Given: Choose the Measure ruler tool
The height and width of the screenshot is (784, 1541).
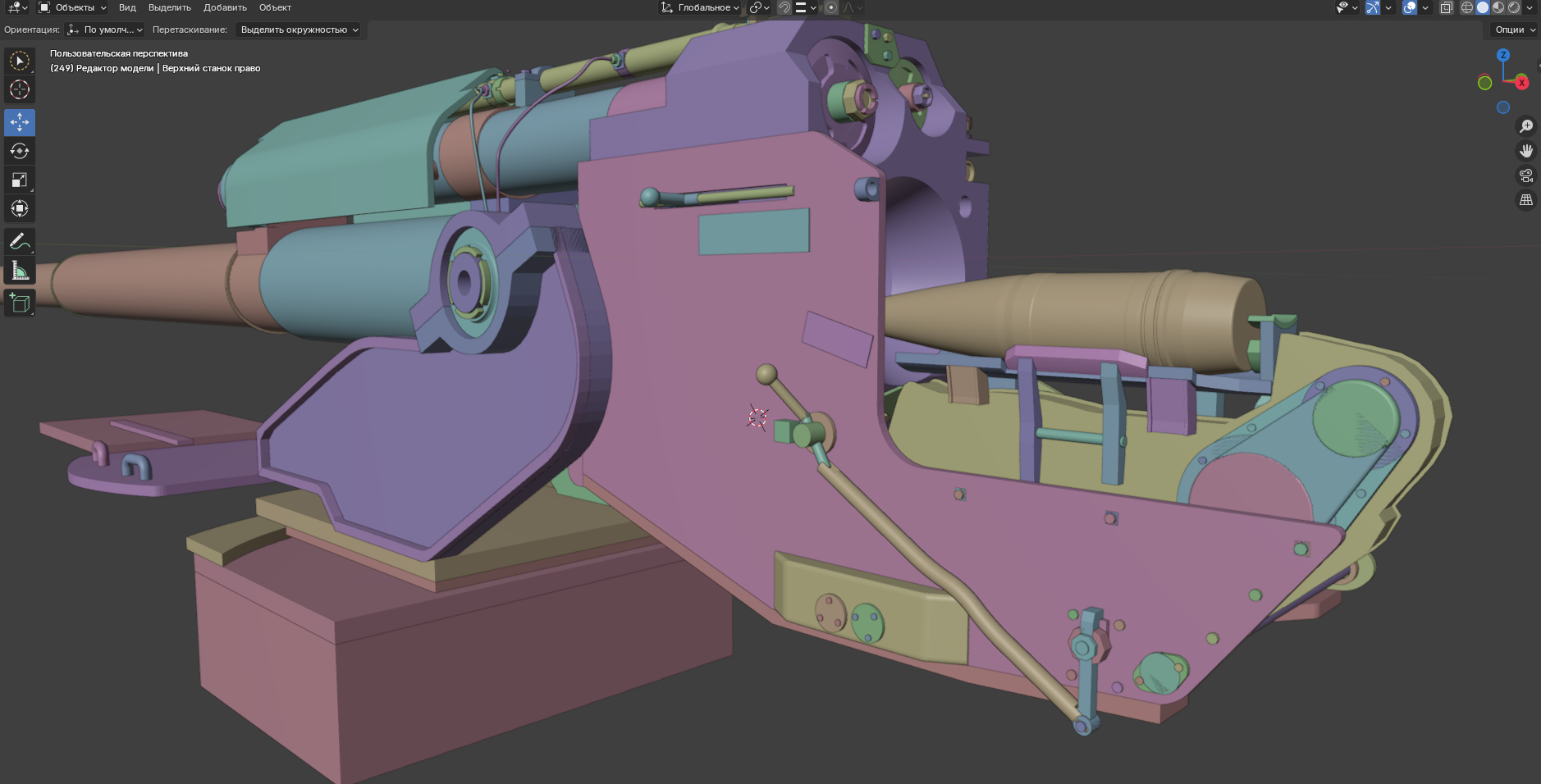Looking at the screenshot, I should tap(20, 270).
